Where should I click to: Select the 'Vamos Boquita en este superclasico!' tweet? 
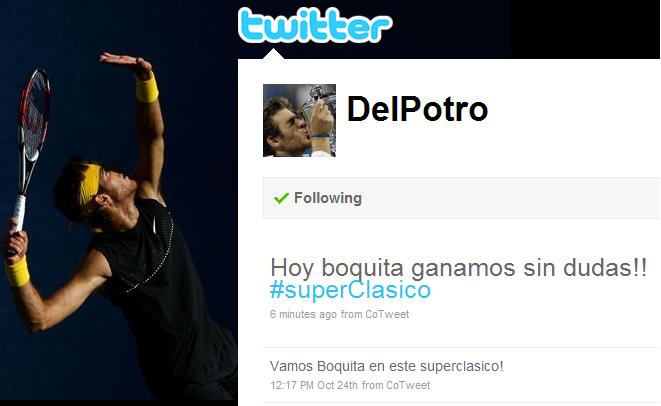387,366
